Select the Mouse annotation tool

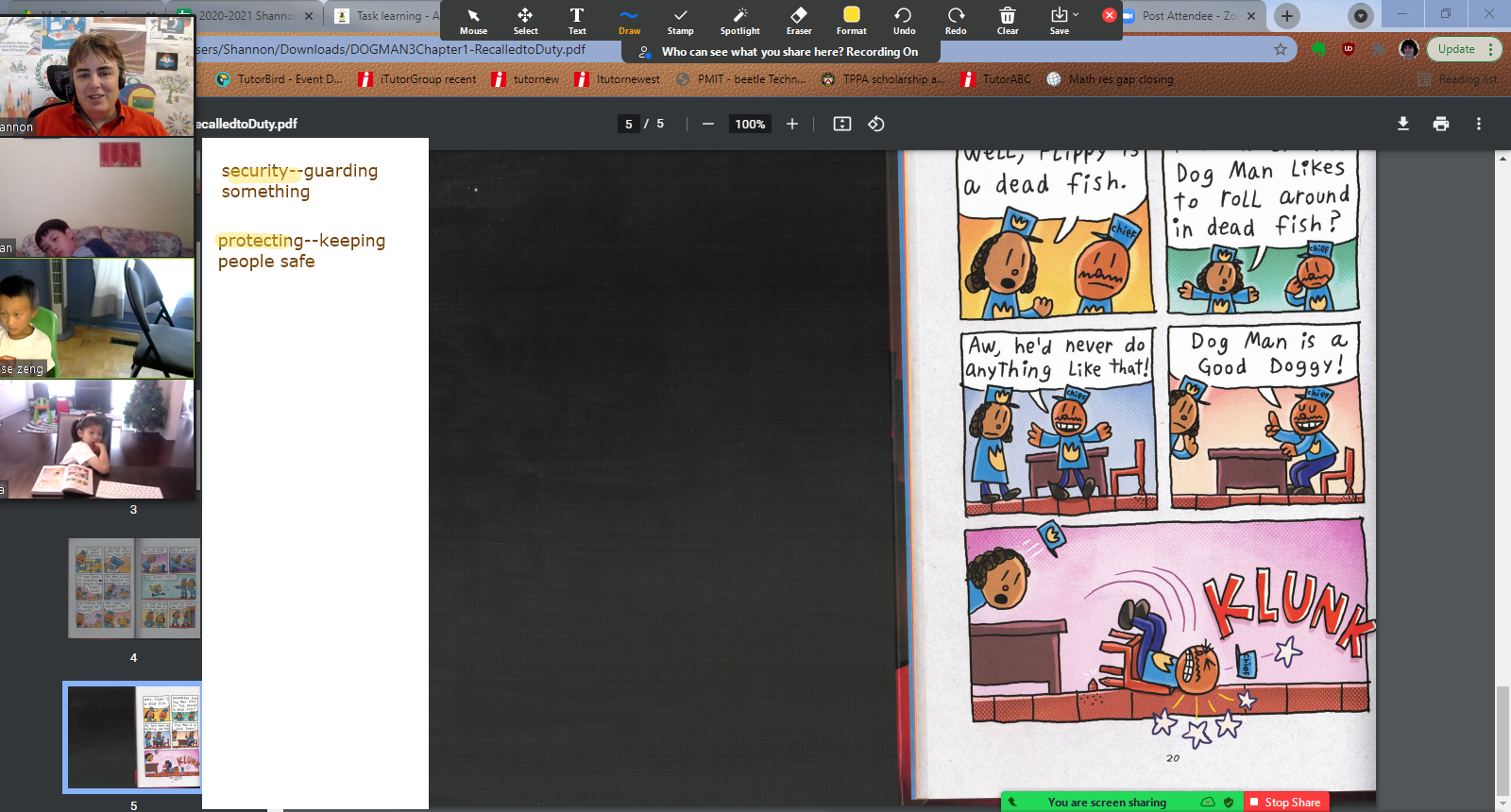tap(473, 21)
